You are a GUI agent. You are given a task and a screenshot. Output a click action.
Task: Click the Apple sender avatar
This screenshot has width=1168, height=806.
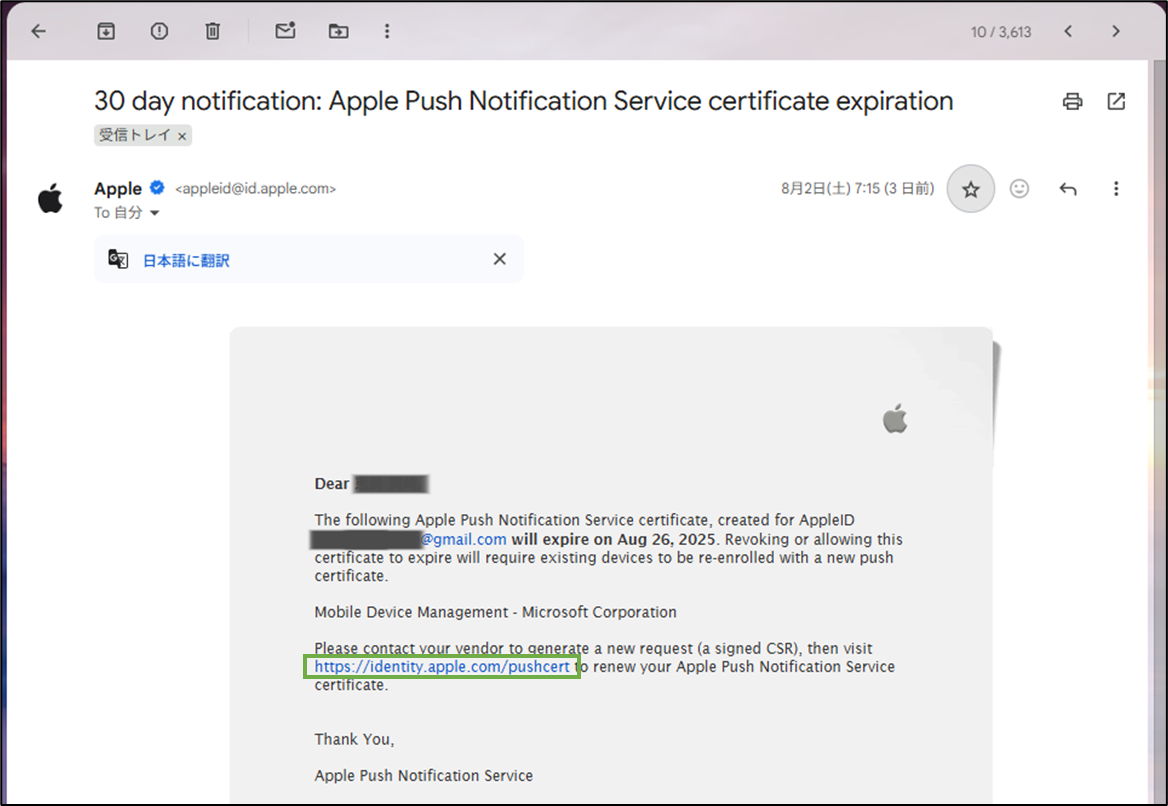(51, 198)
